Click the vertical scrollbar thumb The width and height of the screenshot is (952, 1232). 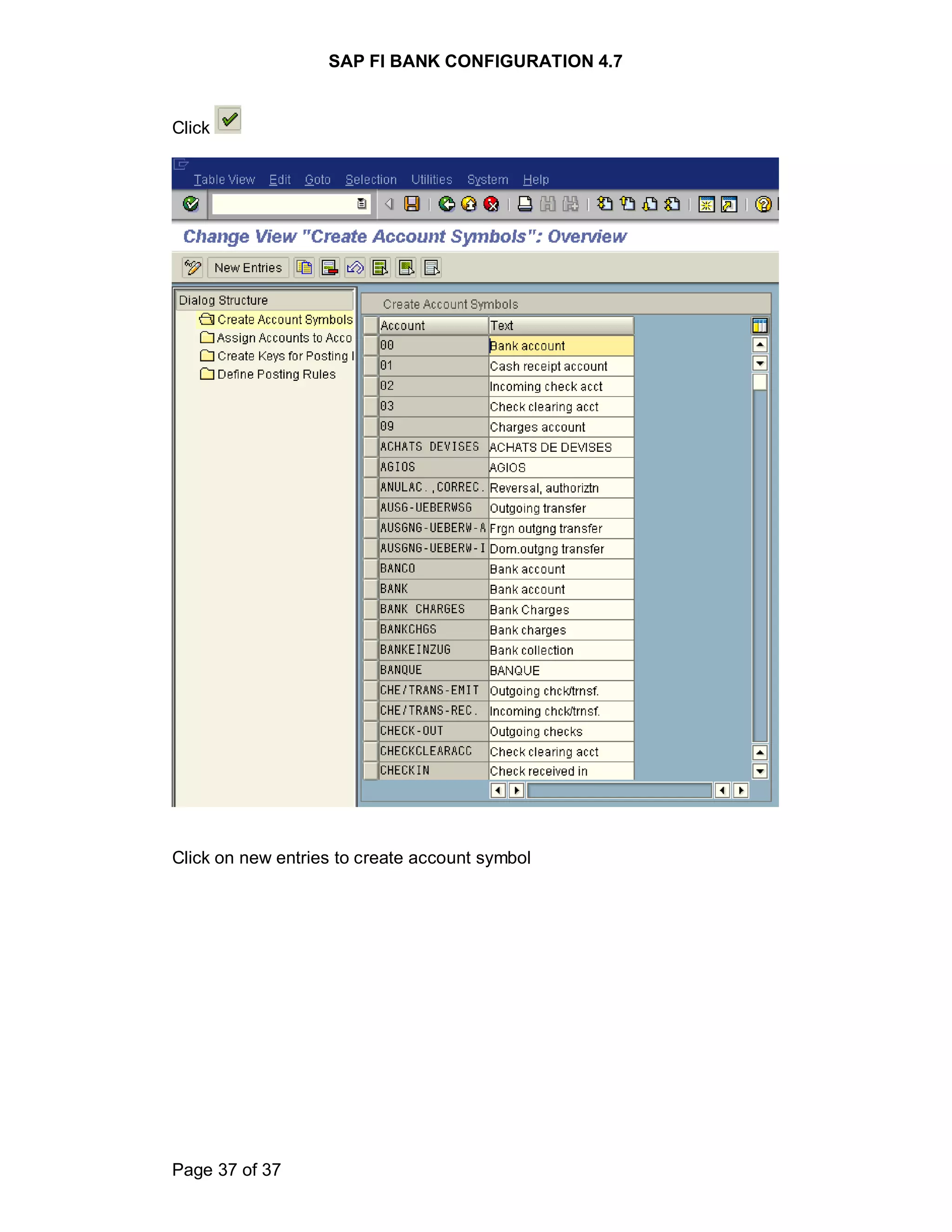[760, 382]
